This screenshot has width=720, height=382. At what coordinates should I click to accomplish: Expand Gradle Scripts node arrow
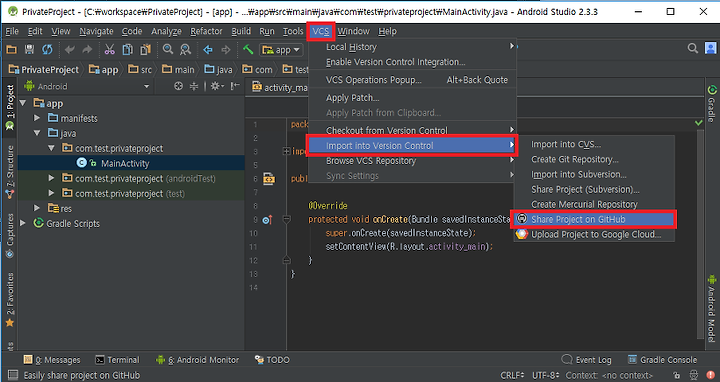(x=23, y=223)
